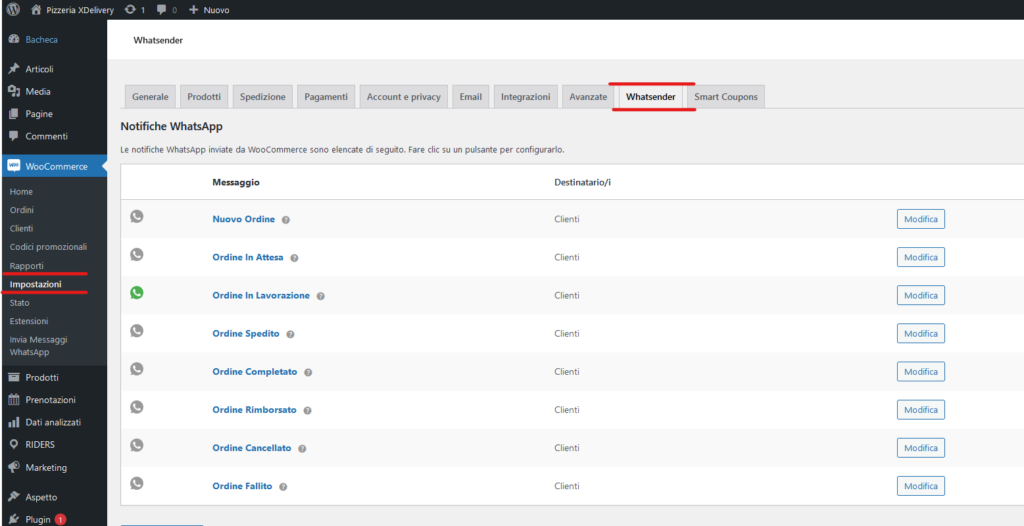Image resolution: width=1024 pixels, height=526 pixels.
Task: Open the Dati analizzati menu
Action: [x=53, y=422]
